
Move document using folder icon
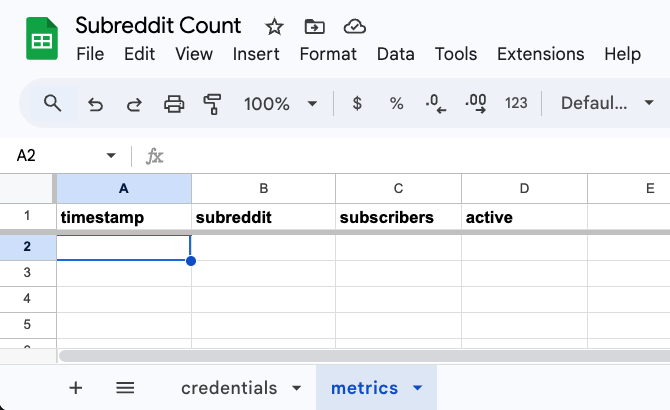(x=314, y=26)
